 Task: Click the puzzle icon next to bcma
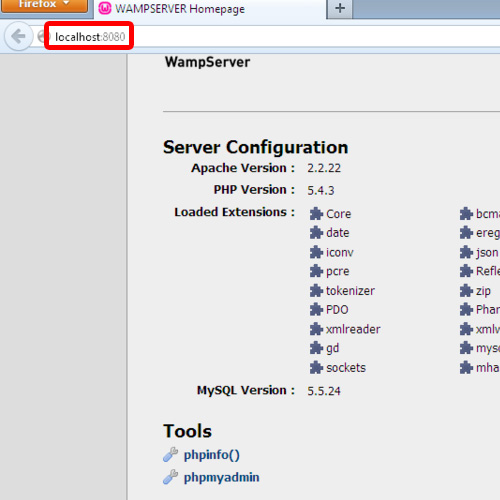(x=466, y=214)
